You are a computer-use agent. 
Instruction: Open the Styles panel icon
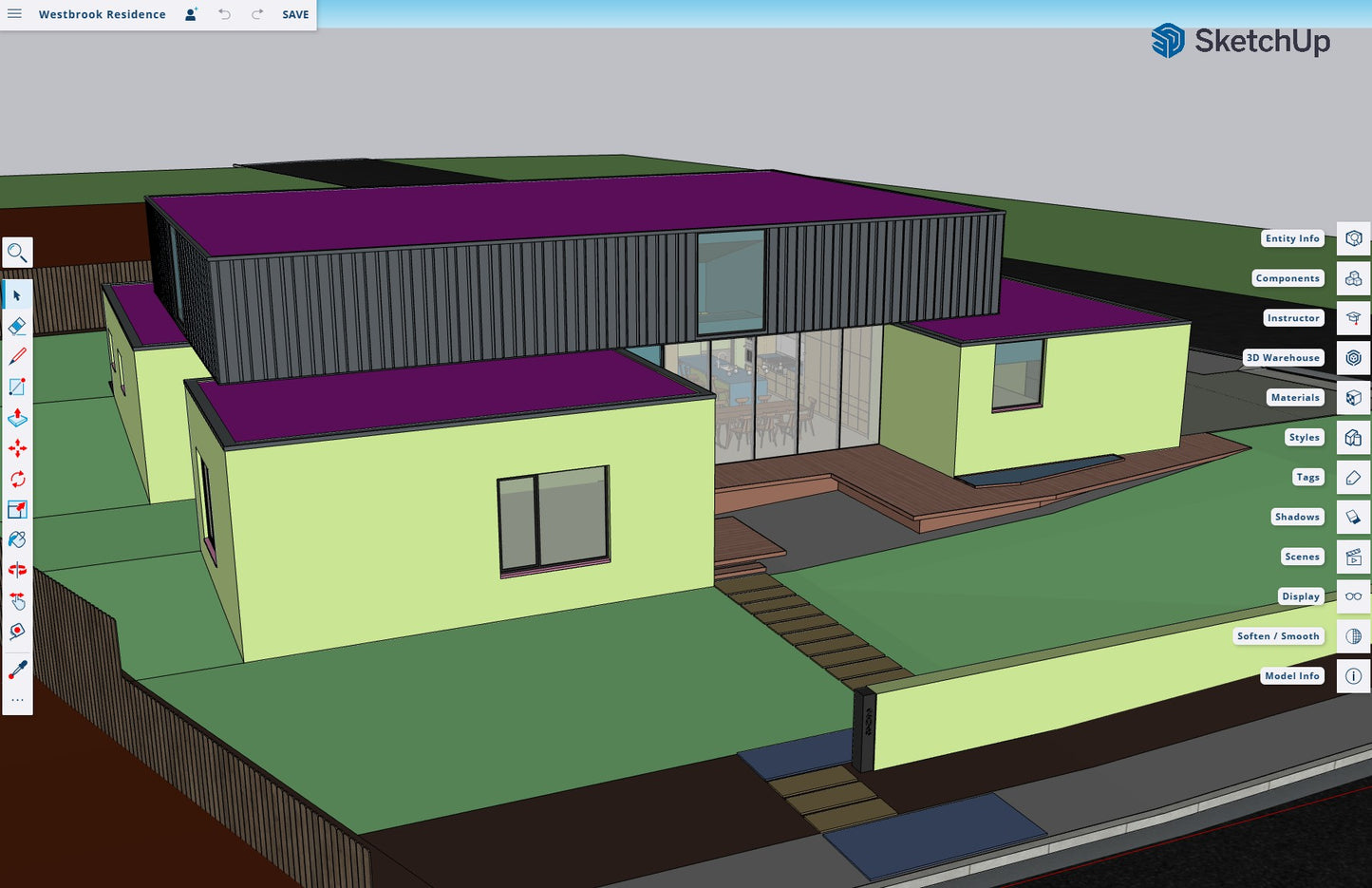[x=1354, y=437]
